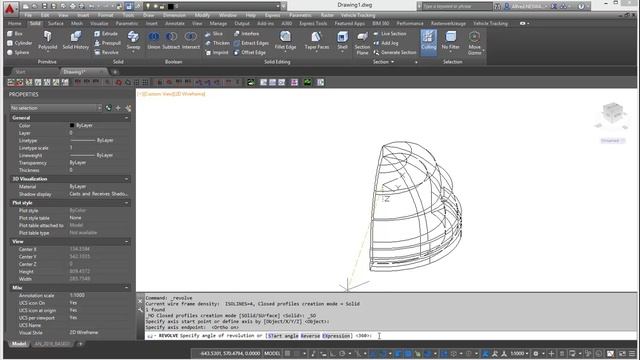
Task: Open the No selection dropdown
Action: click(56, 108)
